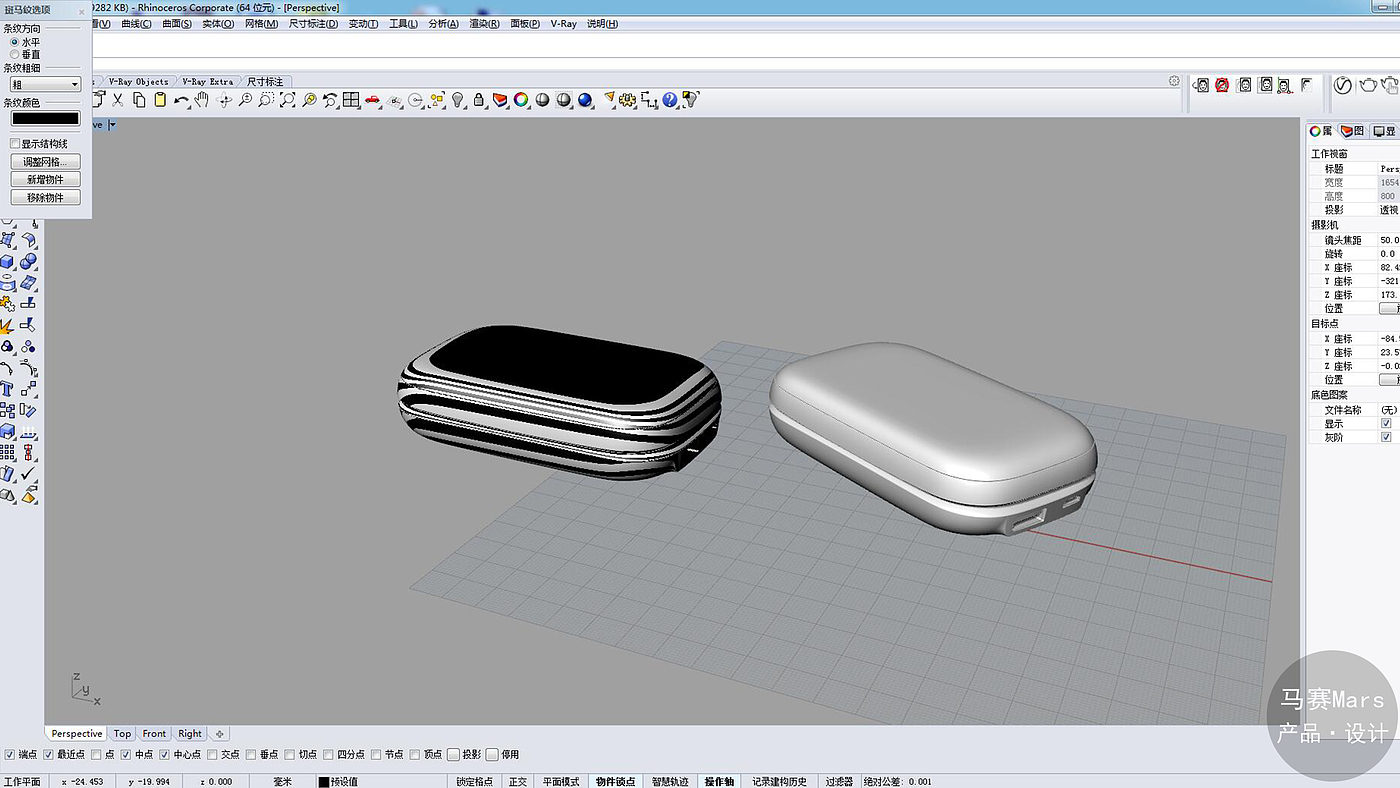Click the light bulb Hide objects icon
Viewport: 1400px width, 788px height.
coord(458,100)
